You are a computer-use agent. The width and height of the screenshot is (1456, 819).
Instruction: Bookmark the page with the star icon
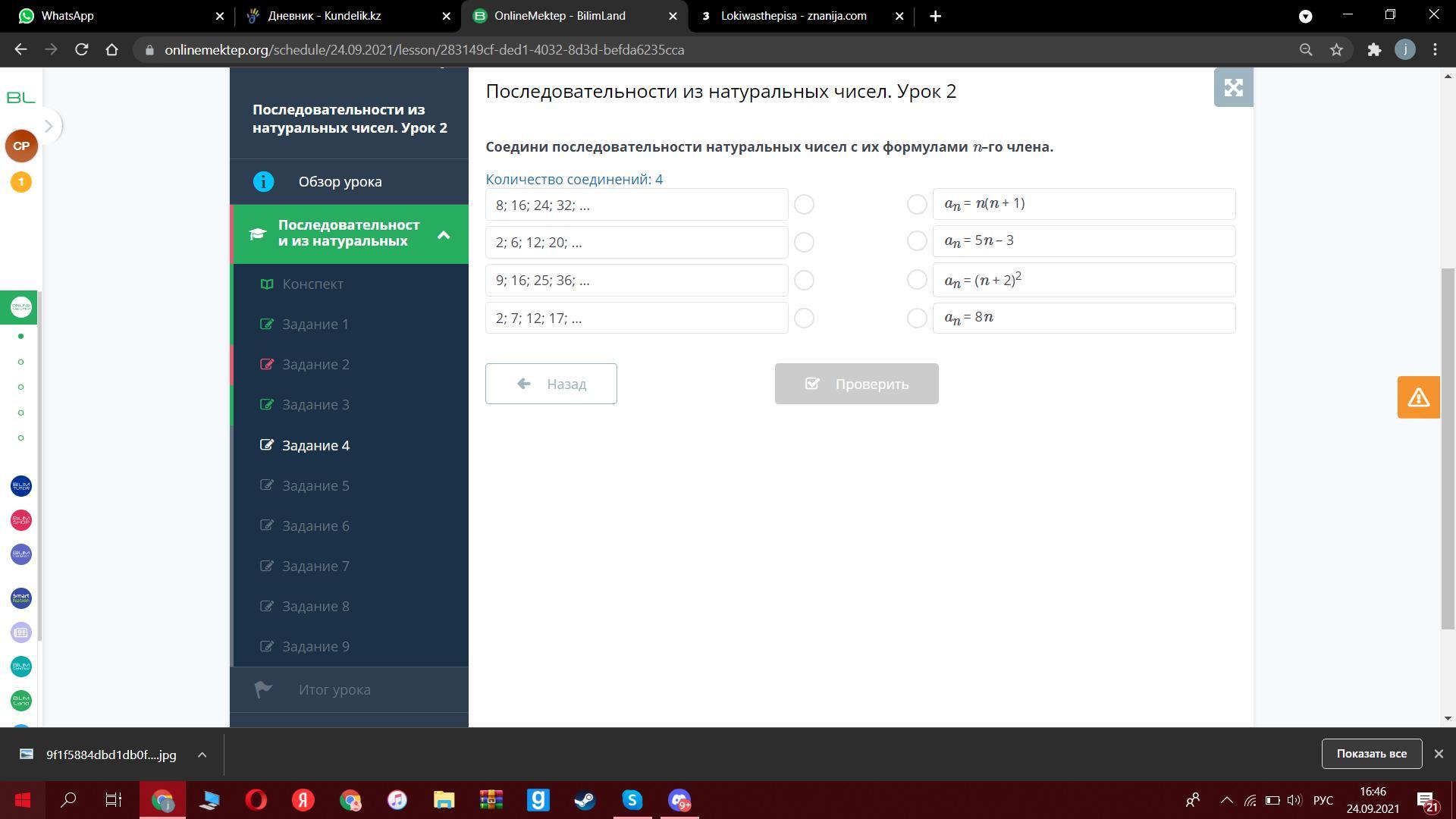1336,50
